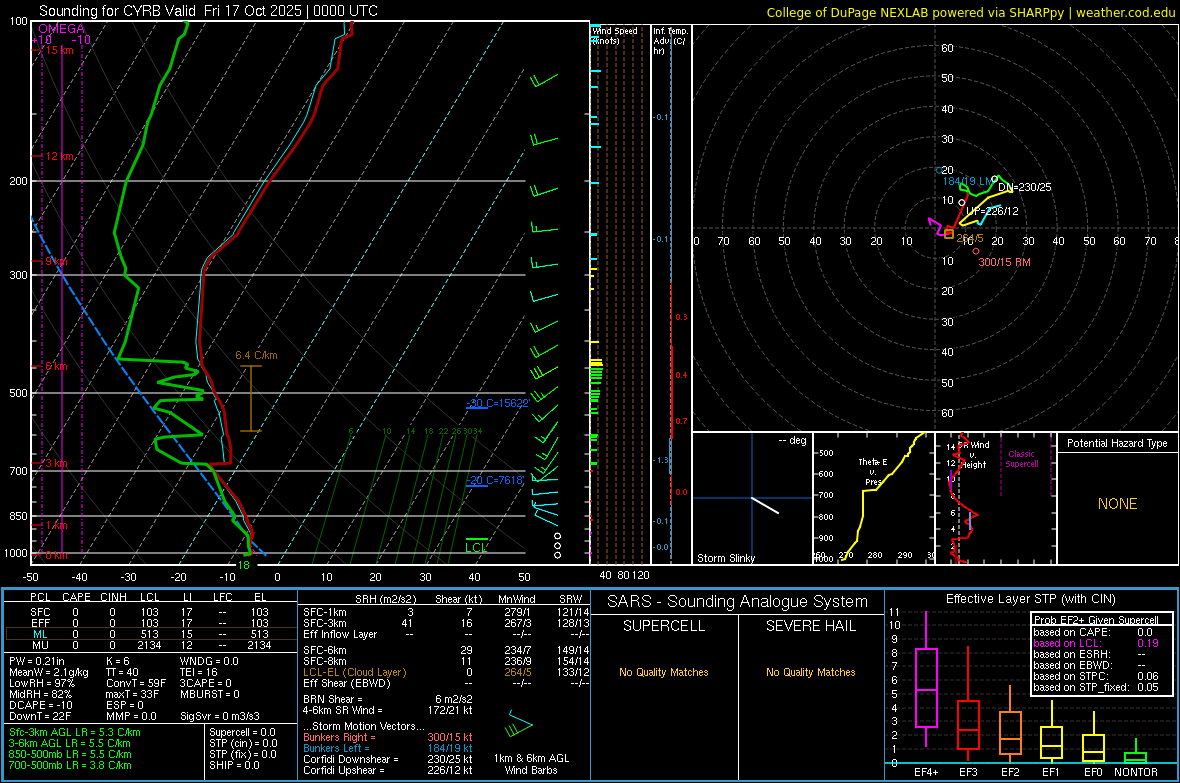The width and height of the screenshot is (1180, 783).
Task: Click the '9 km' height marker label
Action: (56, 261)
